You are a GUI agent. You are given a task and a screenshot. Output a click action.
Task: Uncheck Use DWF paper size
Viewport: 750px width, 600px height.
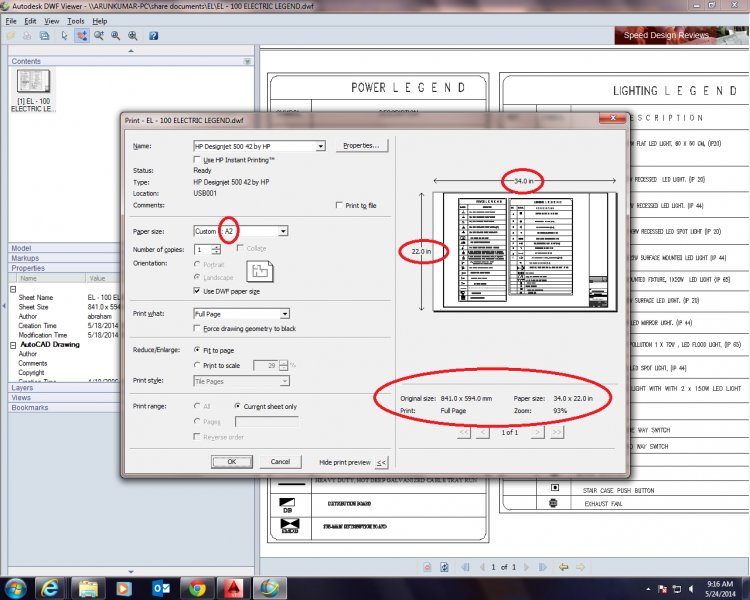click(x=197, y=290)
